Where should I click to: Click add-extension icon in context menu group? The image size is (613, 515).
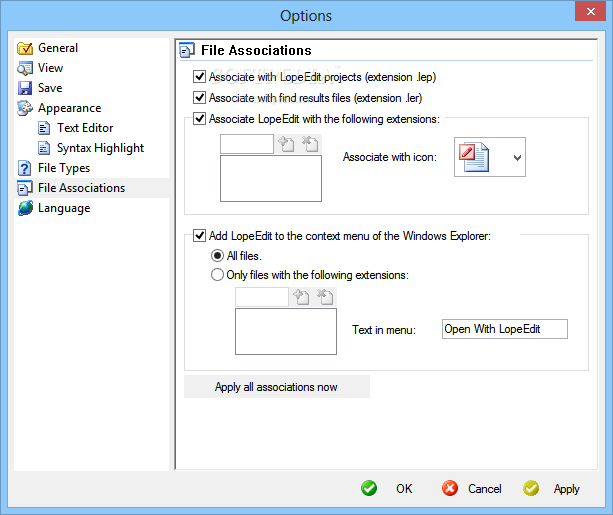tap(301, 297)
